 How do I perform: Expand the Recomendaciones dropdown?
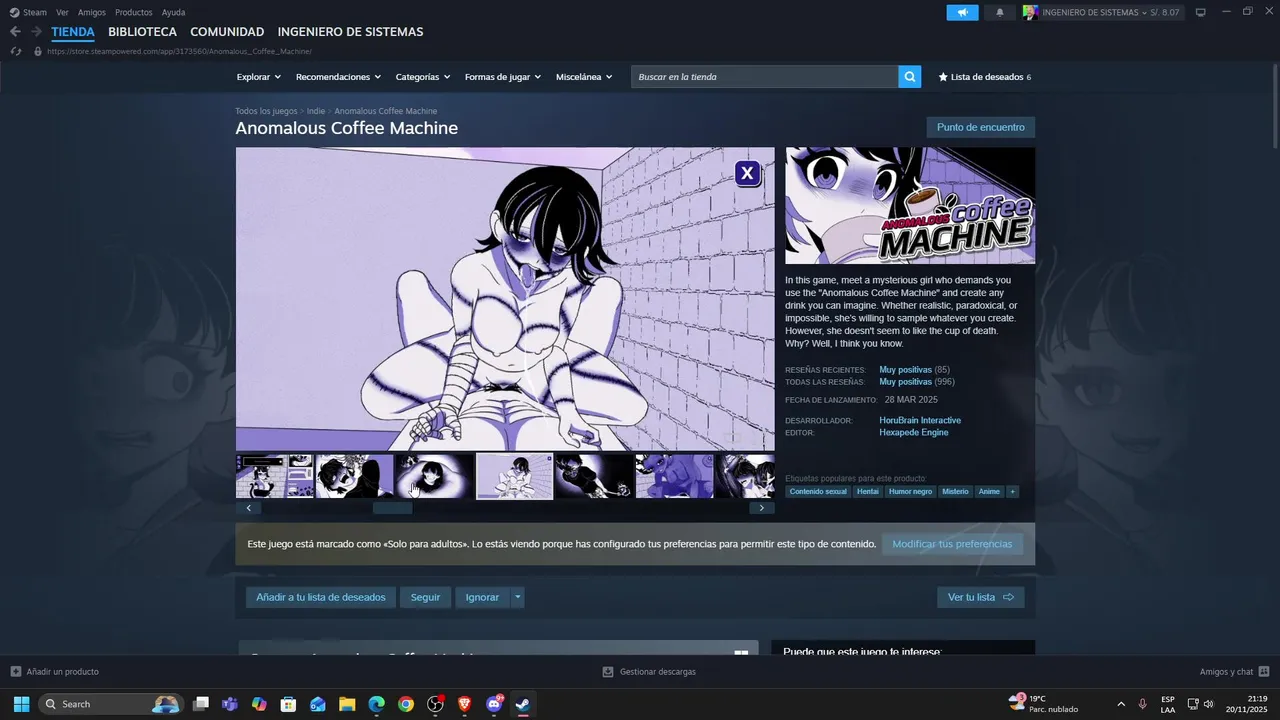[x=338, y=77]
